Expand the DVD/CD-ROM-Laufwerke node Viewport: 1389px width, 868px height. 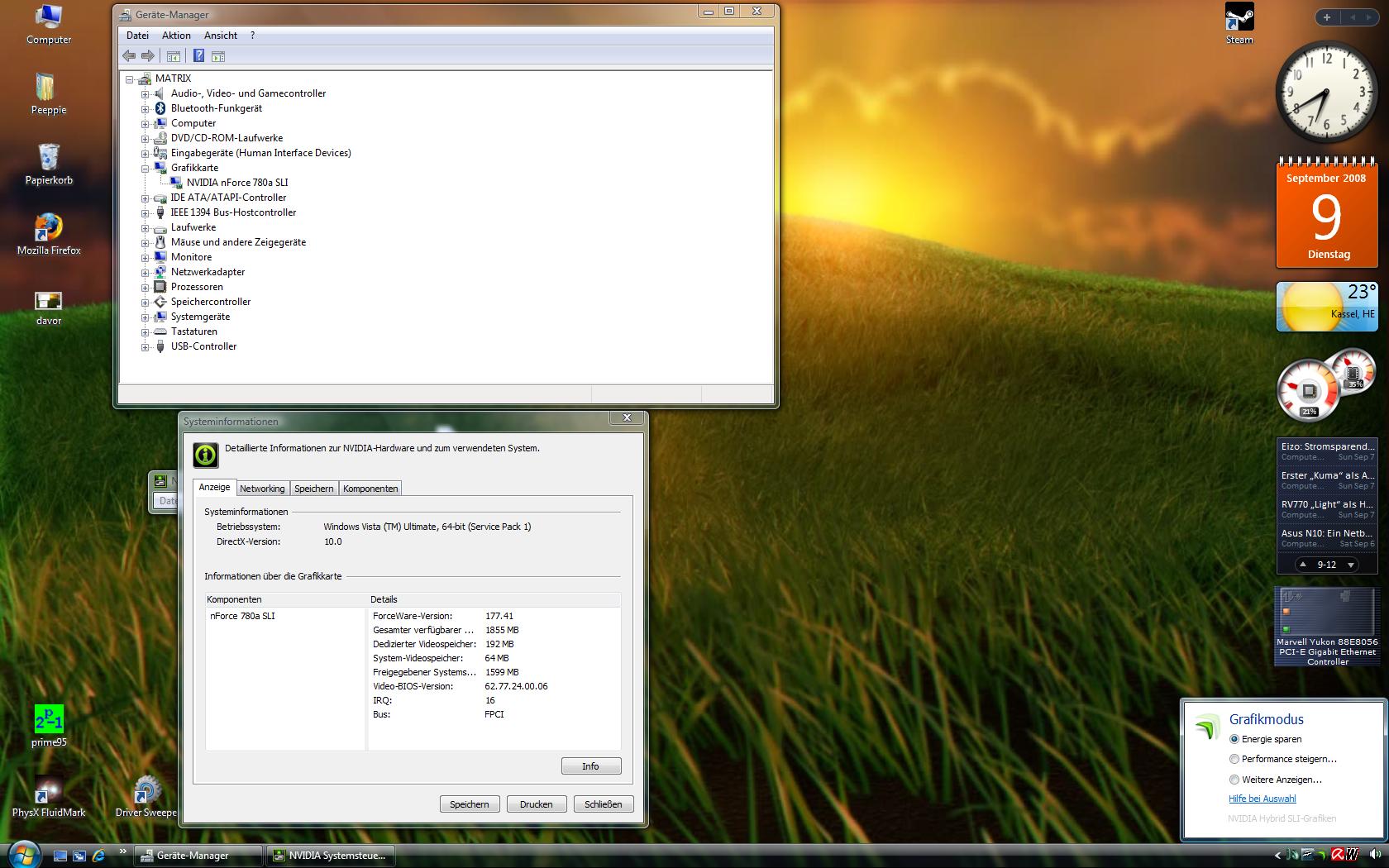[x=145, y=139]
